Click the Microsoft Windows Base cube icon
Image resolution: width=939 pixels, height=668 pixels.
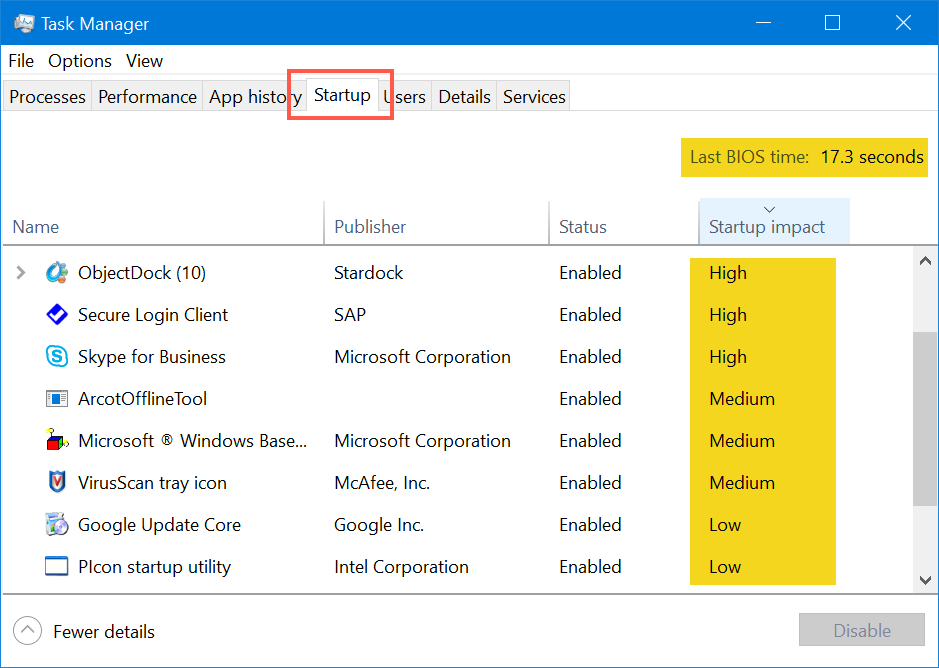pyautogui.click(x=57, y=440)
